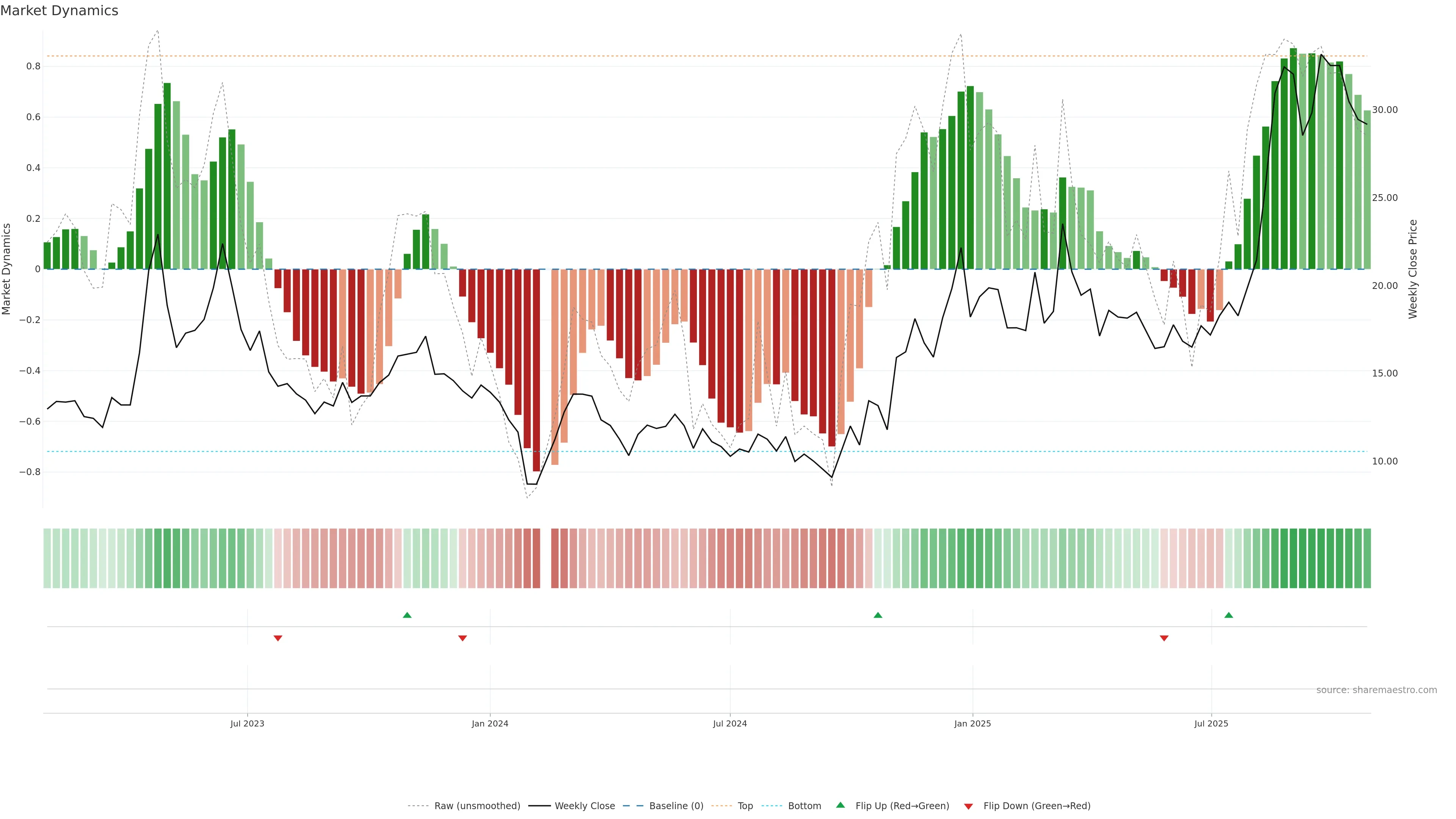The width and height of the screenshot is (1456, 819).
Task: Click the green flip-up triangle after Jul 2025
Action: click(1228, 615)
